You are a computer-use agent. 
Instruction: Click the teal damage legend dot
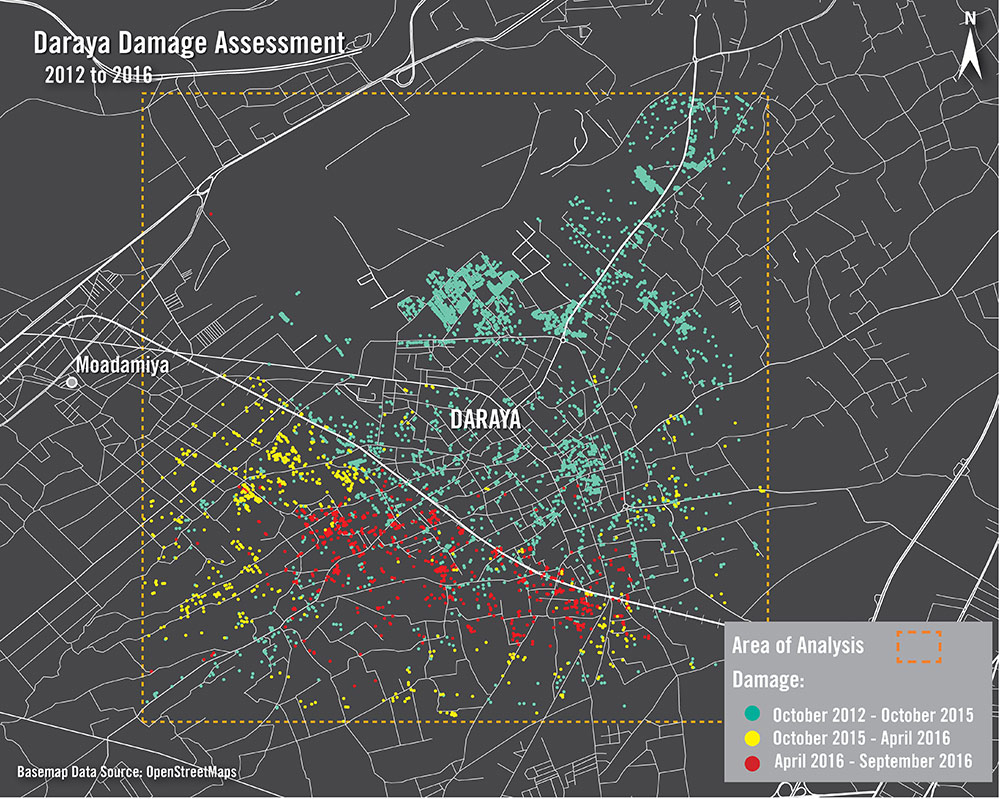point(753,714)
